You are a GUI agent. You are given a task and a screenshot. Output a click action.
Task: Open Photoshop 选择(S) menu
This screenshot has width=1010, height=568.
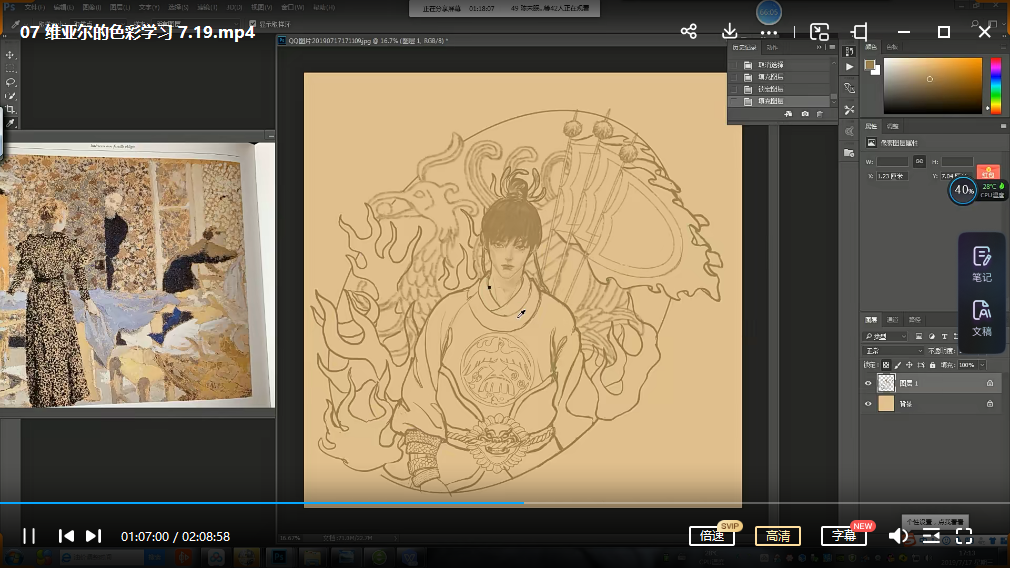(x=178, y=7)
